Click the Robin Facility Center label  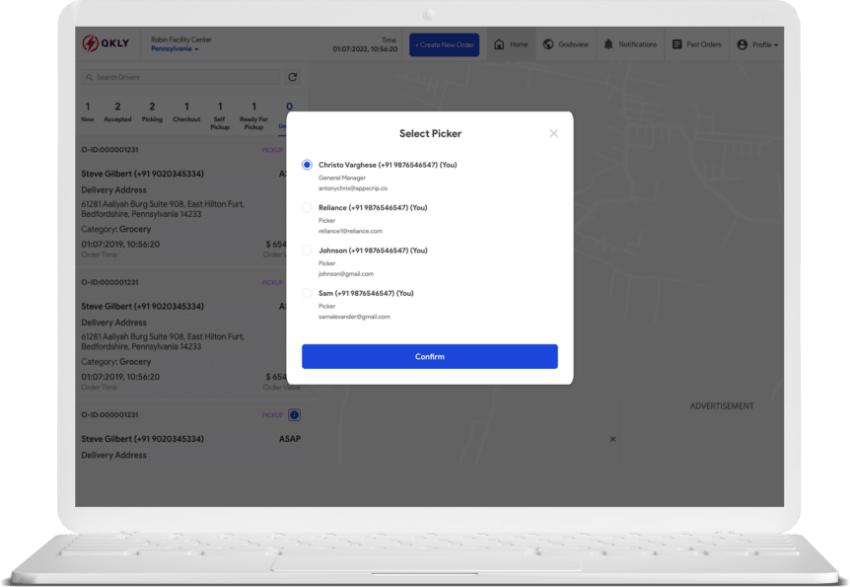coord(181,40)
